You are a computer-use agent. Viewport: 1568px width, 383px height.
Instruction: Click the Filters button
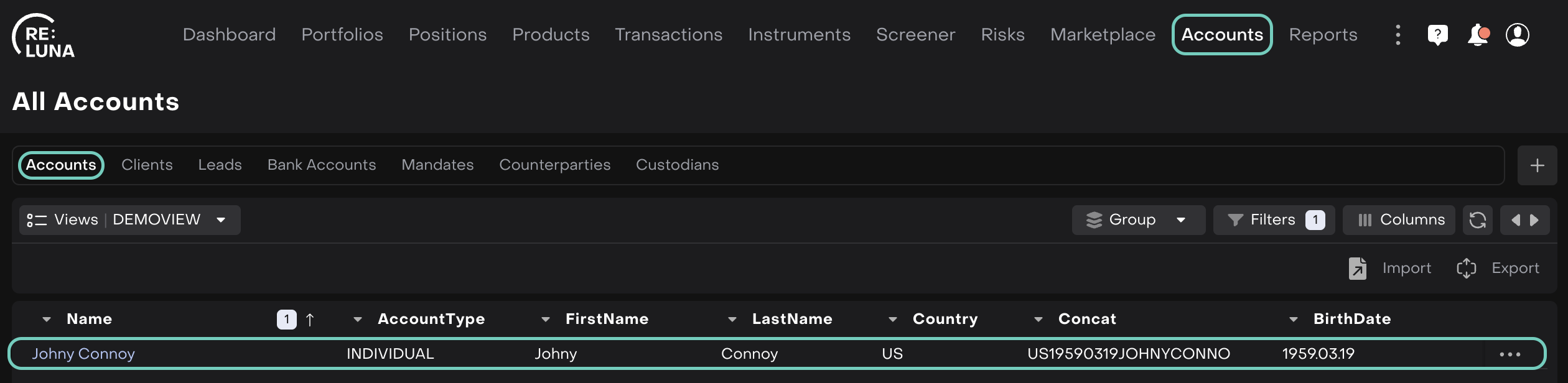point(1273,220)
